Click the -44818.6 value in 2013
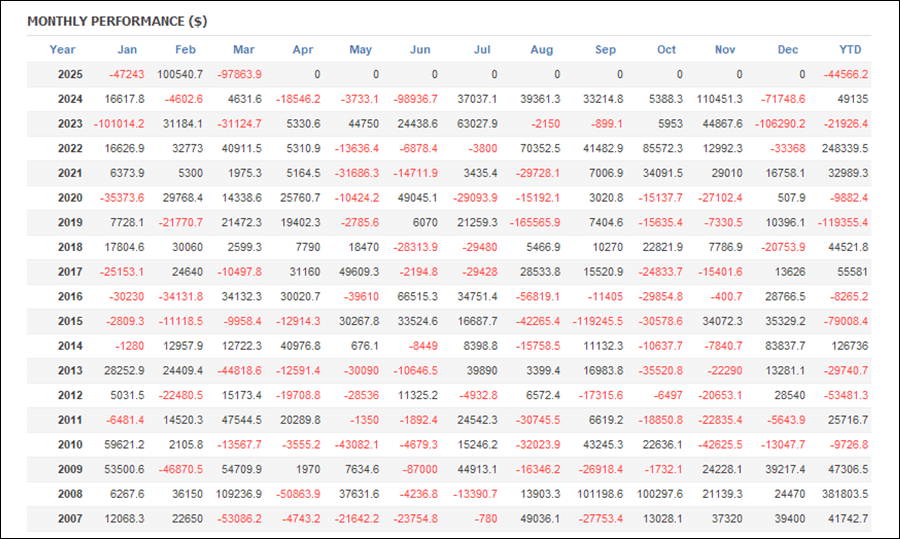 pyautogui.click(x=239, y=371)
